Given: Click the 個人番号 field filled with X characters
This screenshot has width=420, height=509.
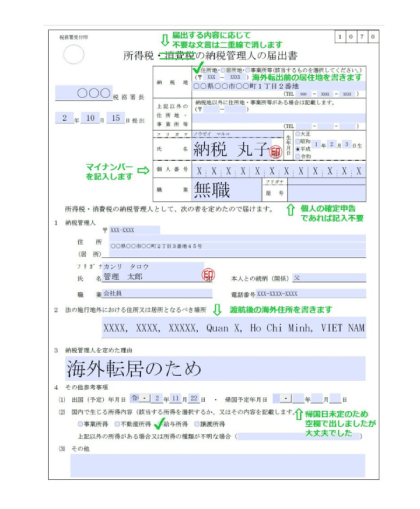Looking at the screenshot, I should tap(279, 171).
